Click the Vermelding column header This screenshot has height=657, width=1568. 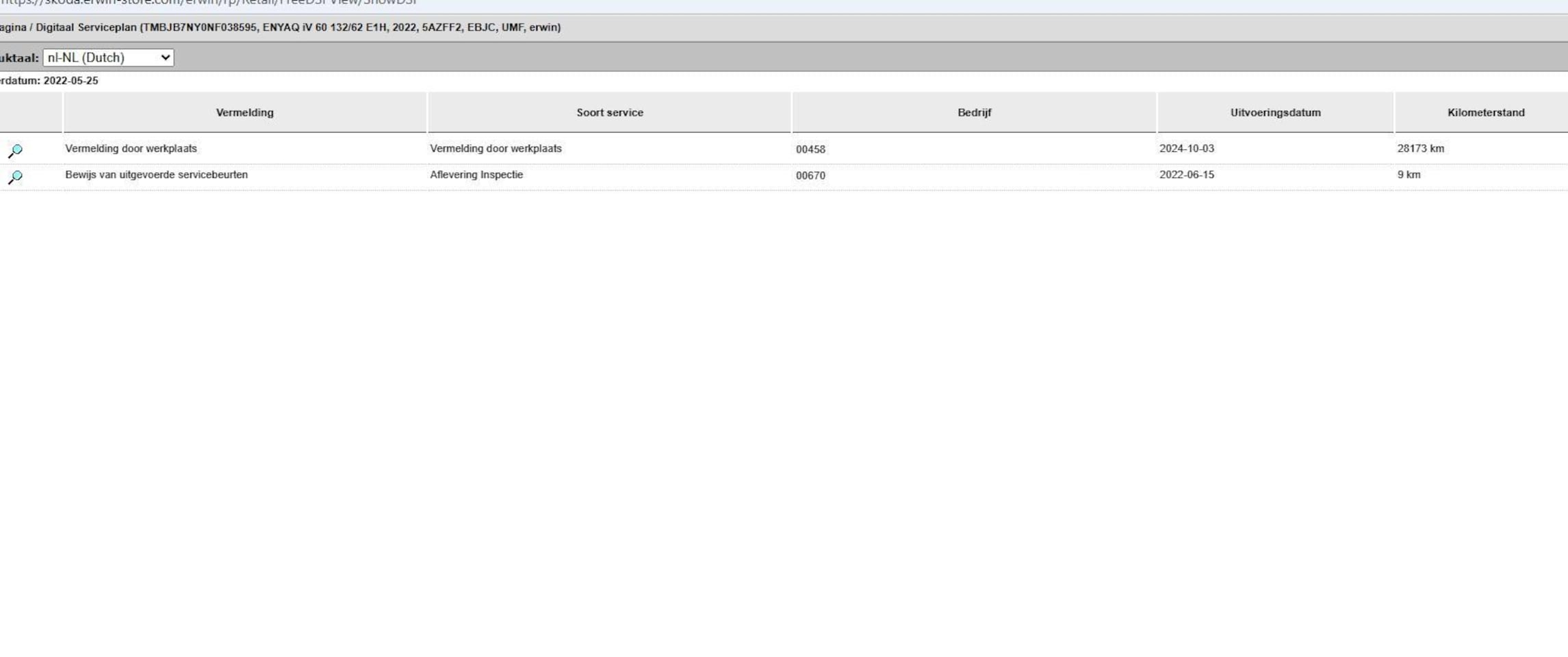click(244, 112)
